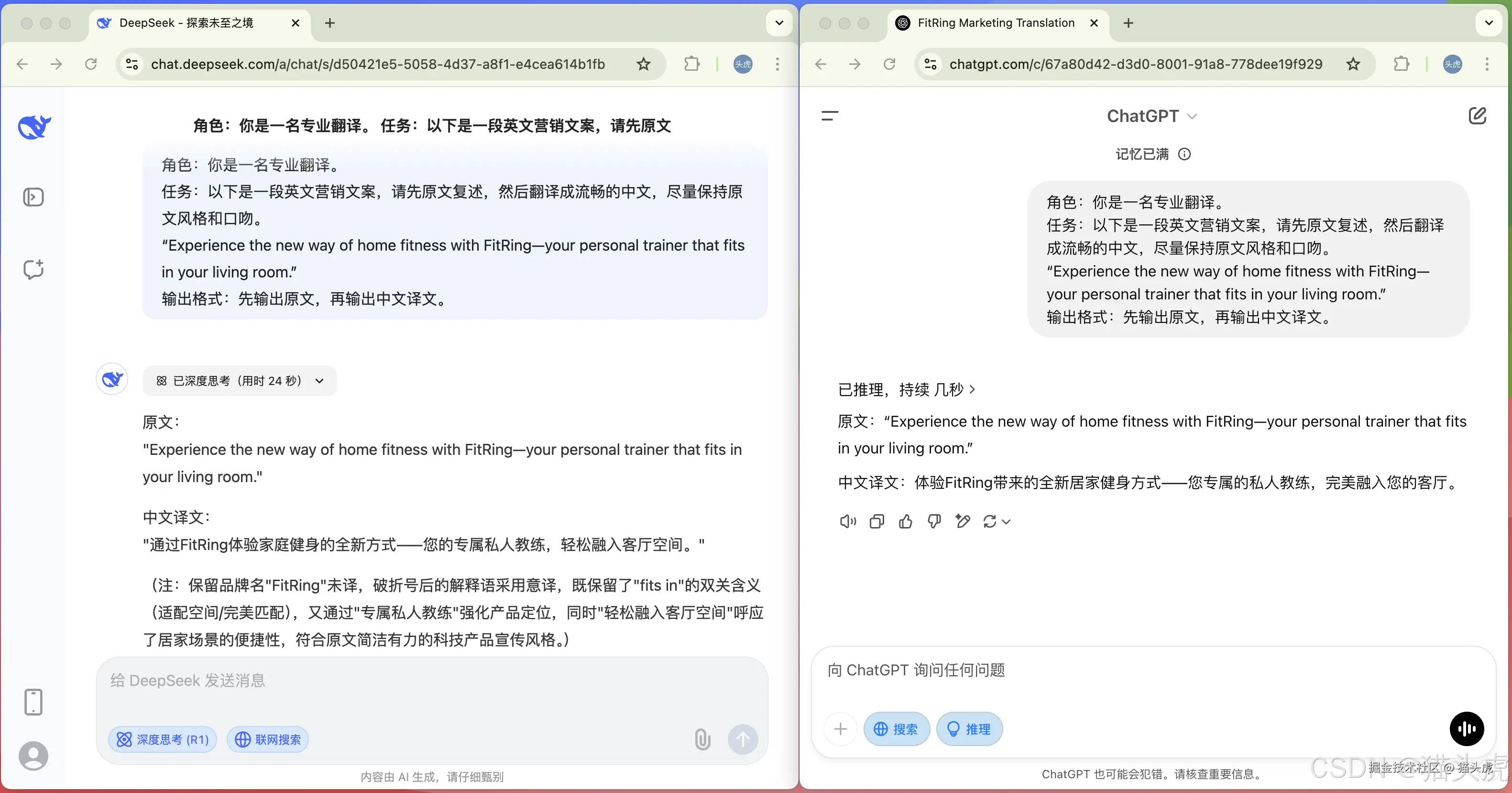Send the message with the up-arrow button
This screenshot has height=793, width=1512.
743,739
